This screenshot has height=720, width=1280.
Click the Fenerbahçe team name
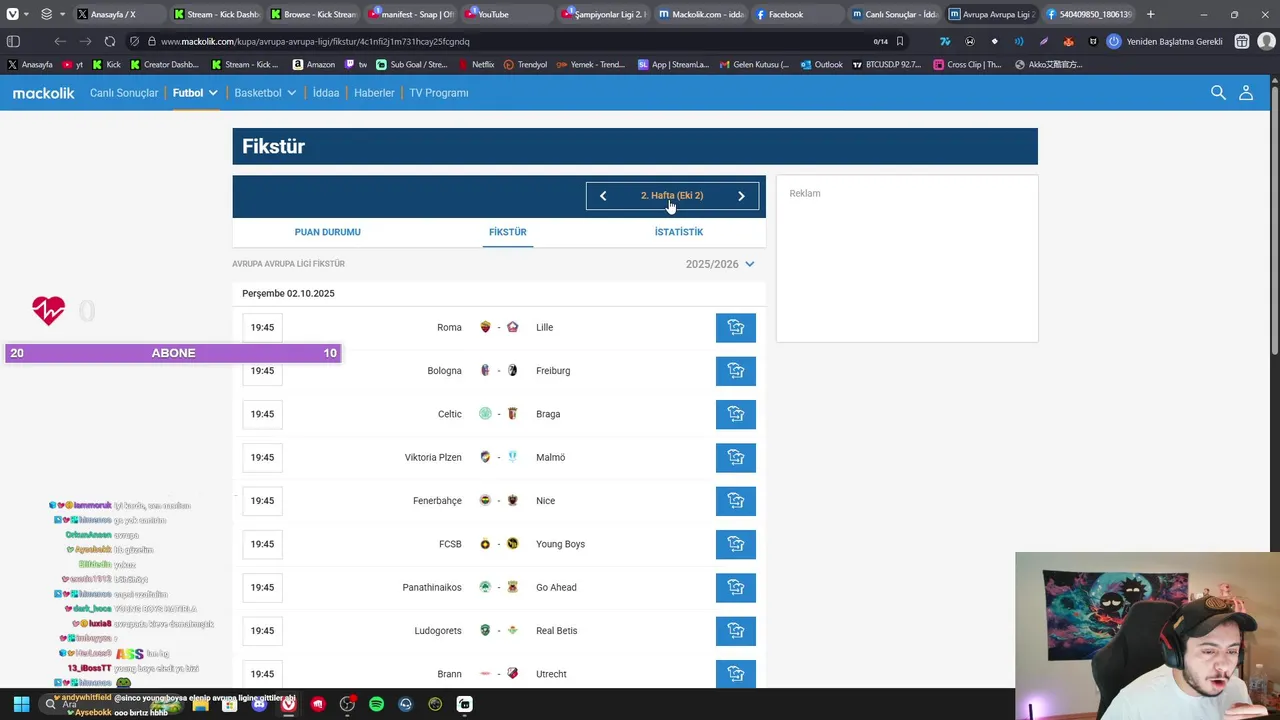(437, 501)
